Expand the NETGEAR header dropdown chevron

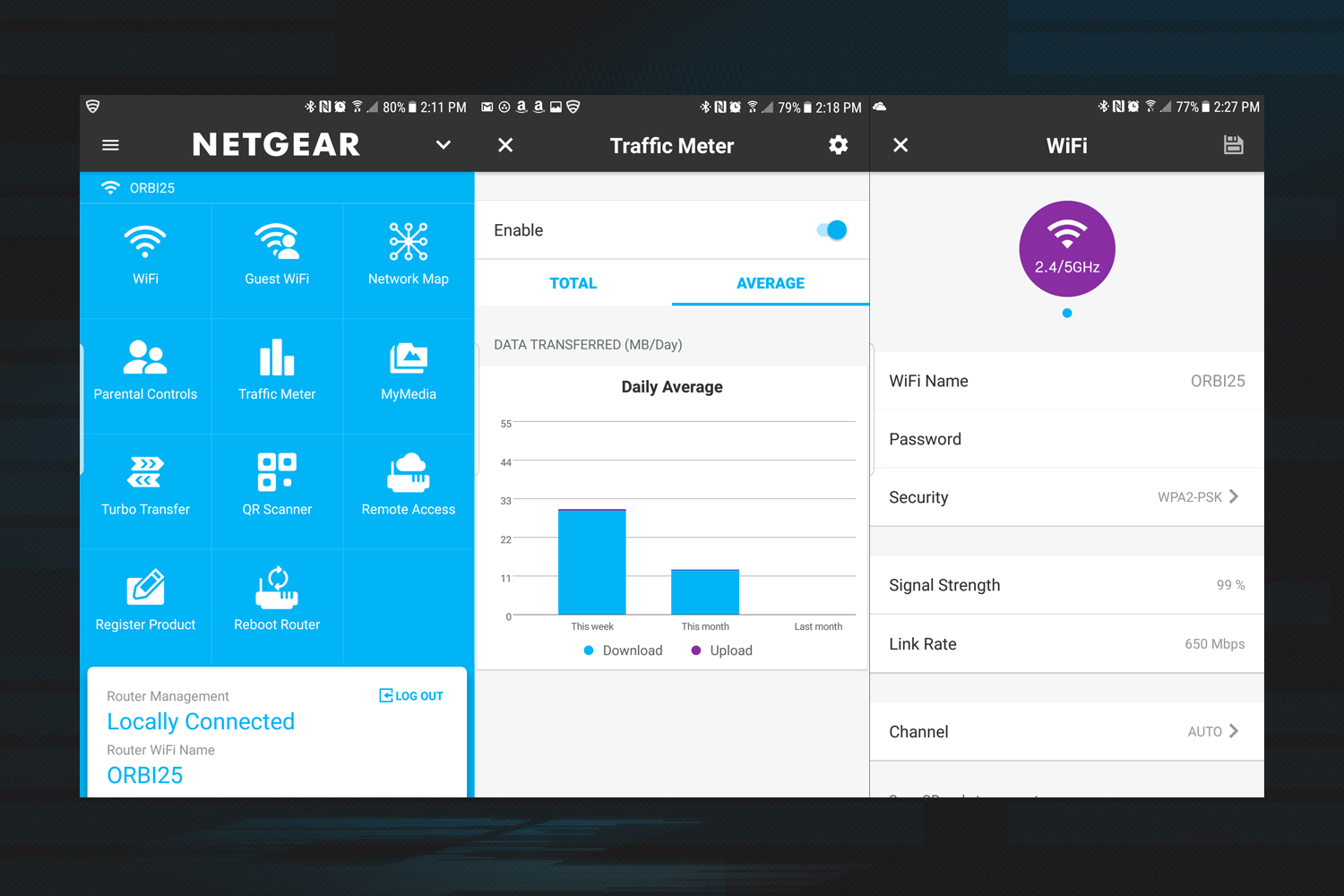444,145
